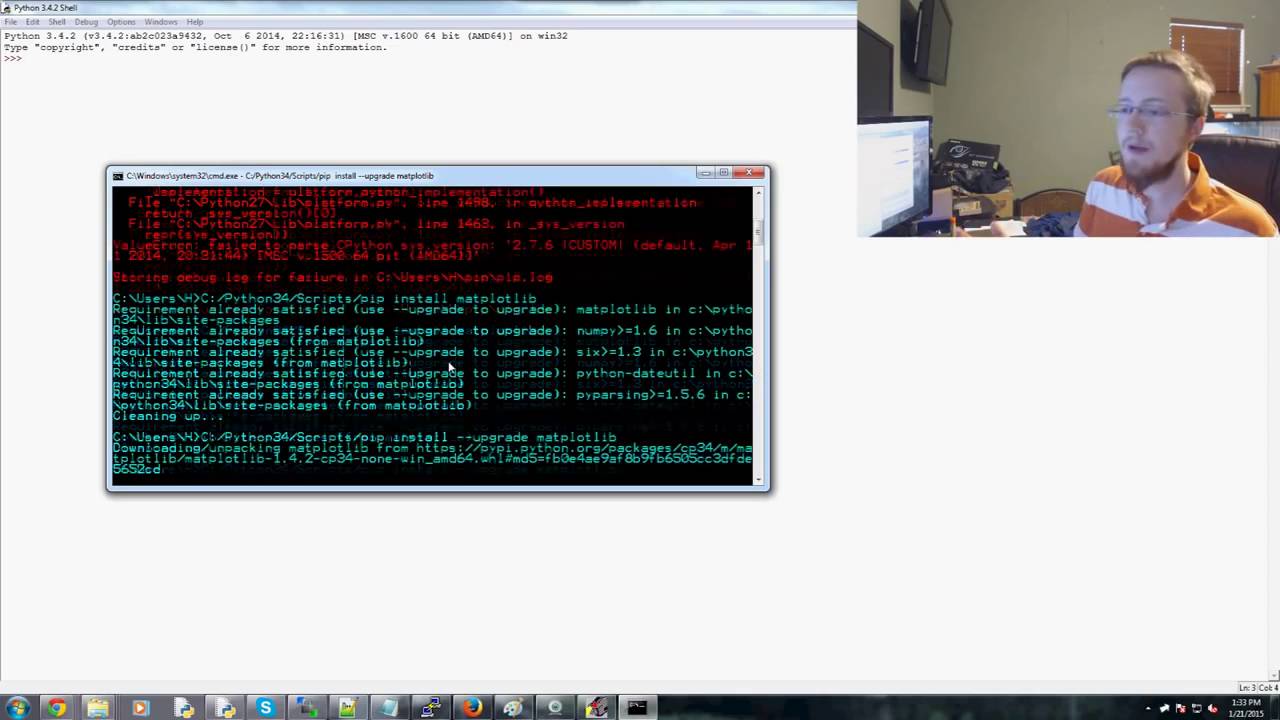Open the clock showing 1:33 PM
This screenshot has height=720, width=1280.
point(1246,708)
